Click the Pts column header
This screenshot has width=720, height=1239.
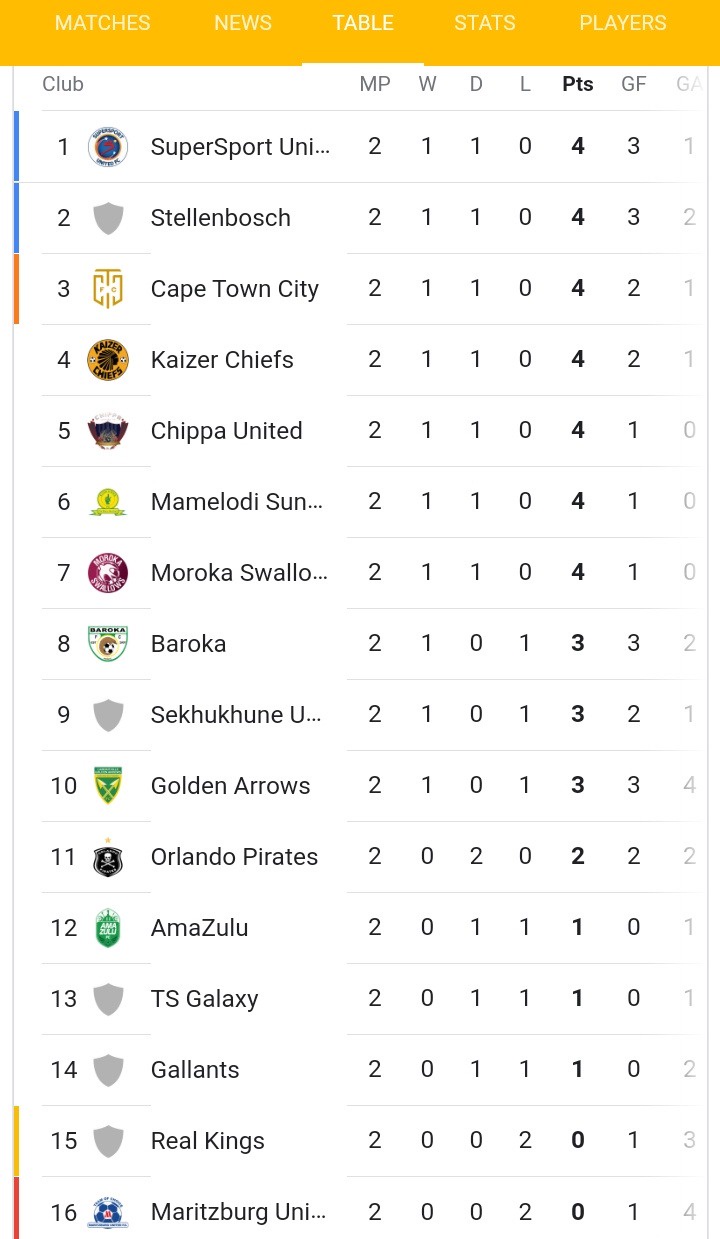(578, 85)
